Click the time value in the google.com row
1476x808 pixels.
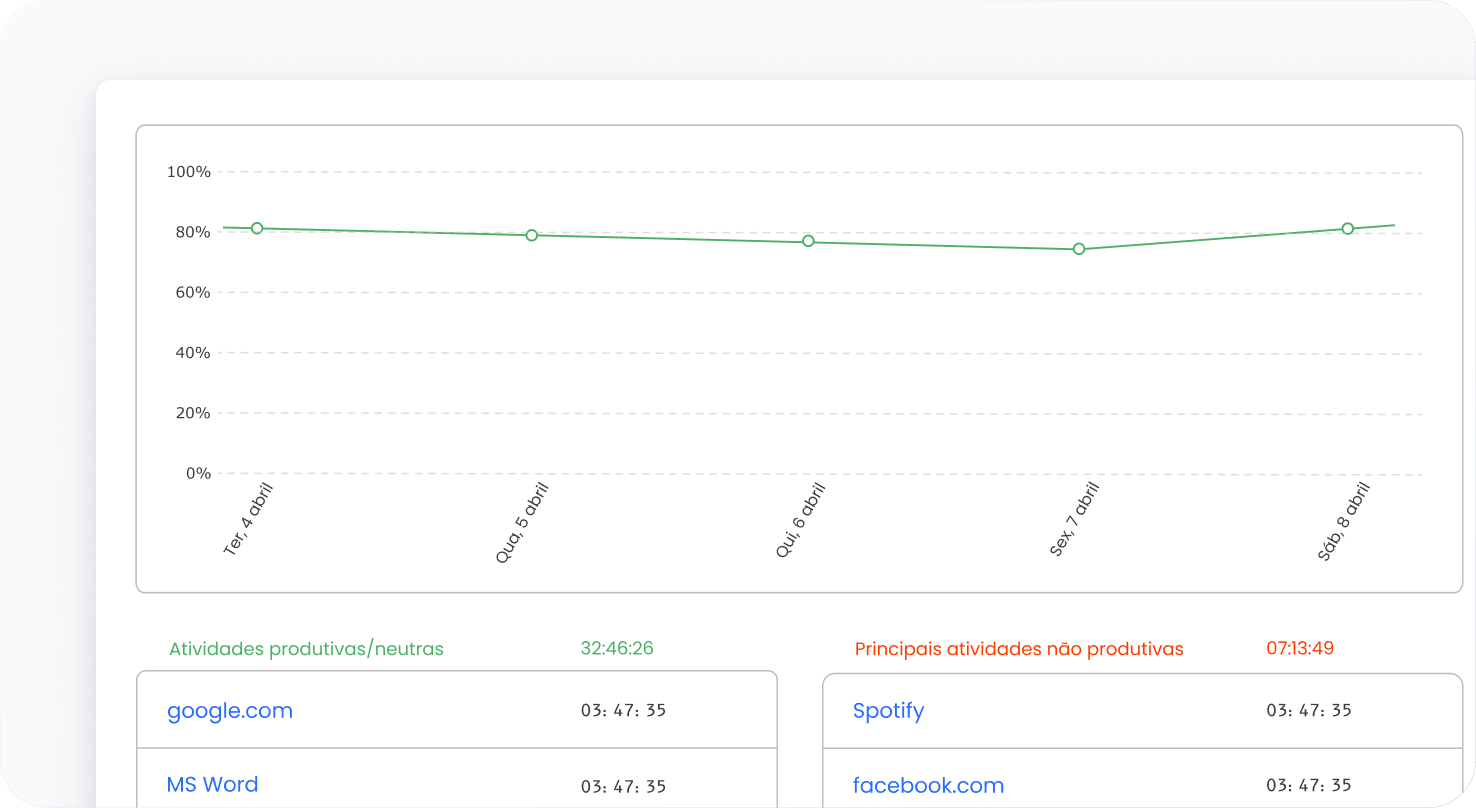623,711
